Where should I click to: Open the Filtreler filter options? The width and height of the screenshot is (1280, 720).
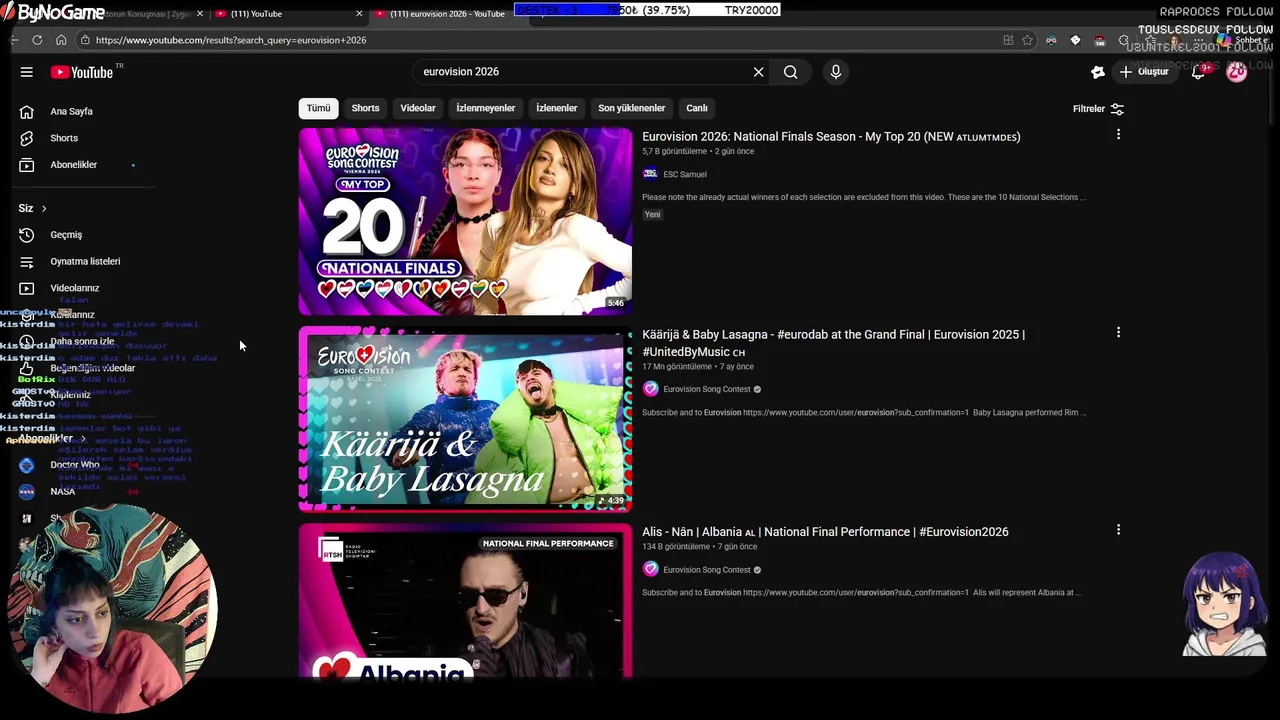[1098, 109]
